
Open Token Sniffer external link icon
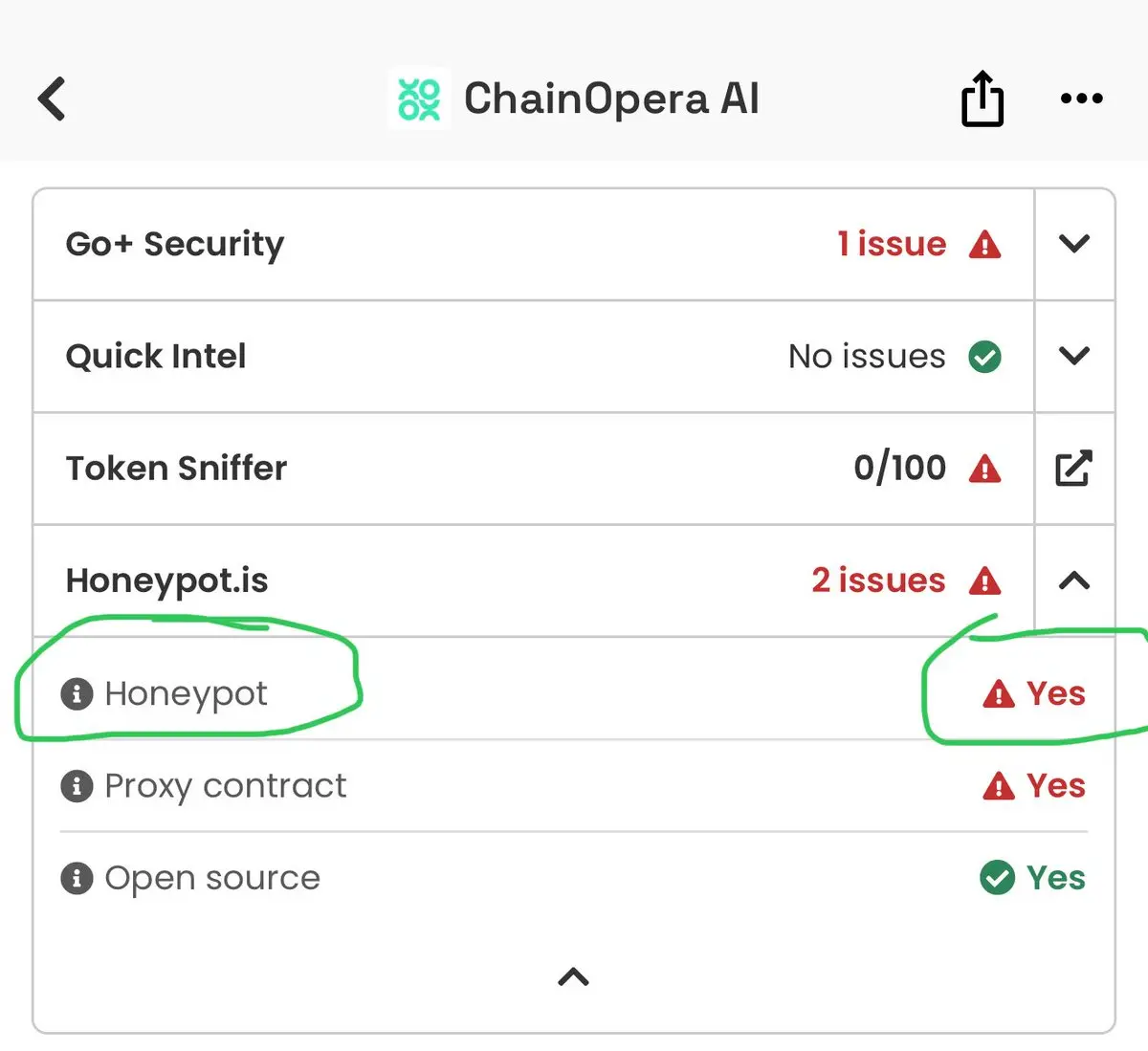point(1073,469)
